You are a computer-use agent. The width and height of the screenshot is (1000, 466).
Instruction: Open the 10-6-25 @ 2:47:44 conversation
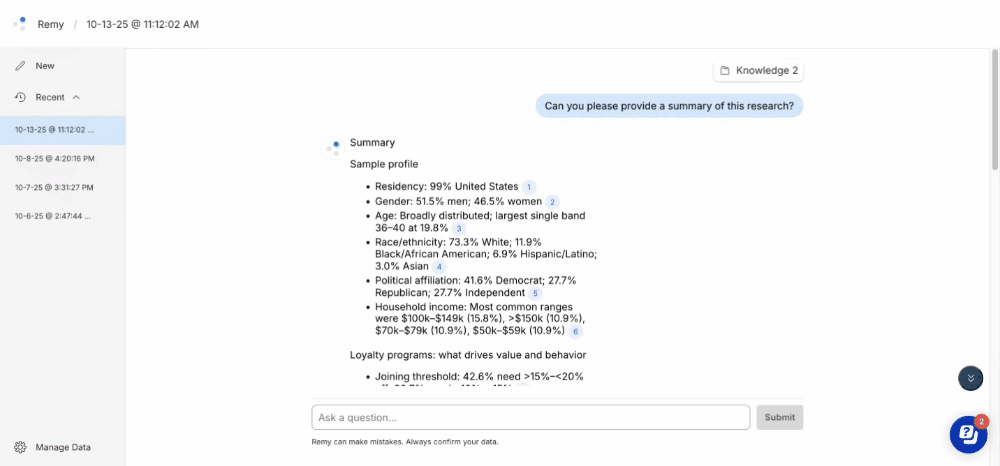55,216
